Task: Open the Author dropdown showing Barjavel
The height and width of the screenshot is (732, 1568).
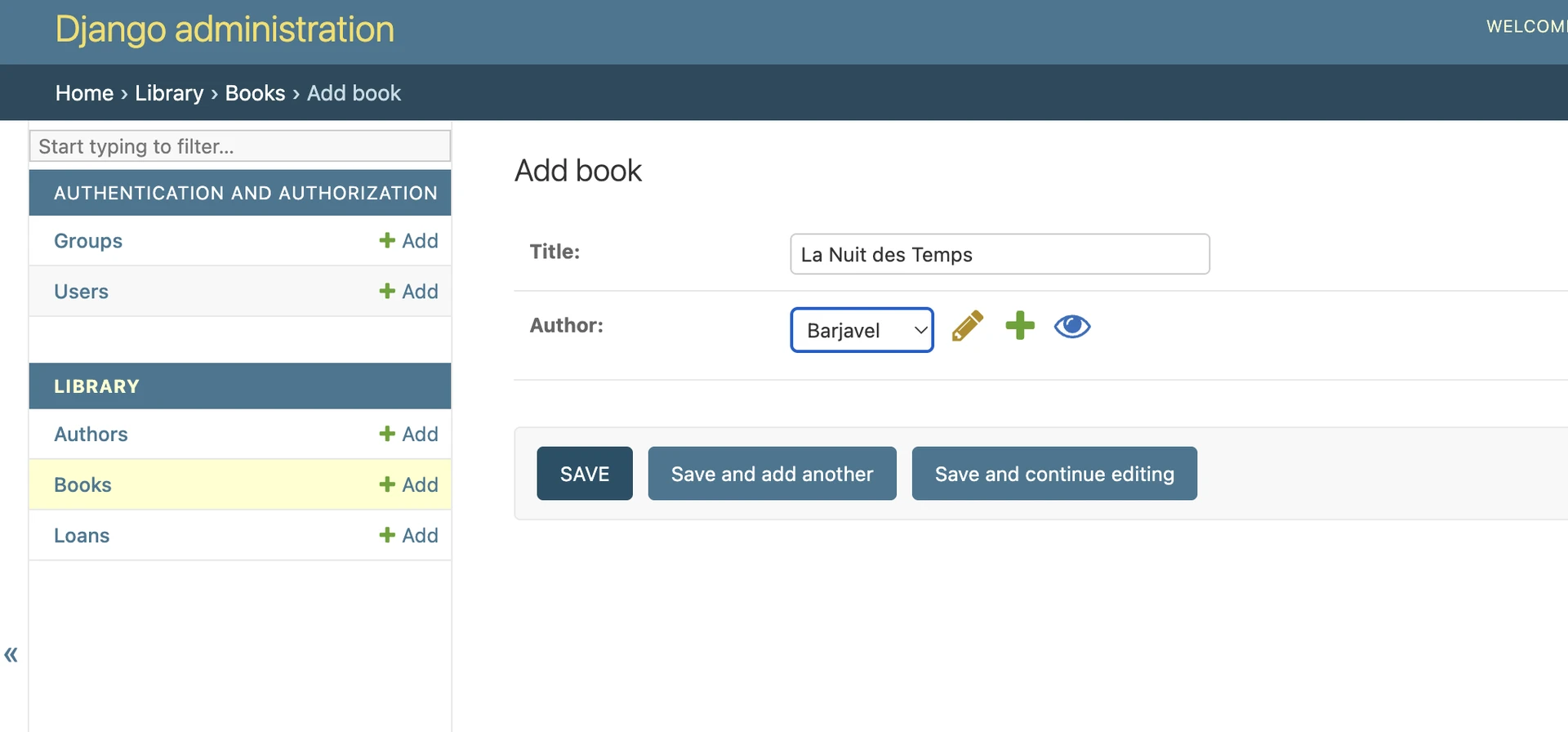Action: point(862,330)
